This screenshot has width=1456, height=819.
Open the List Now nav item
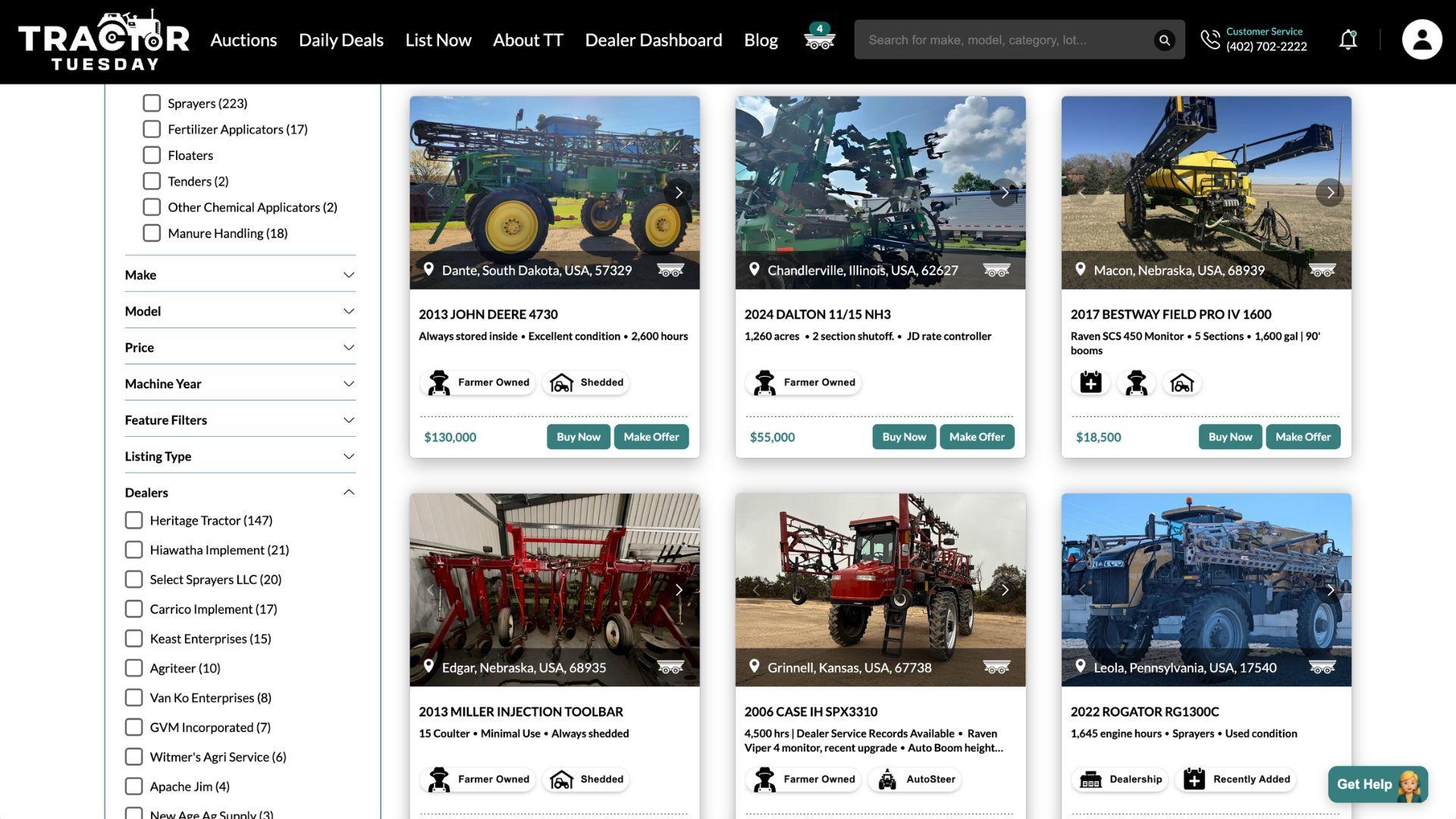click(438, 39)
